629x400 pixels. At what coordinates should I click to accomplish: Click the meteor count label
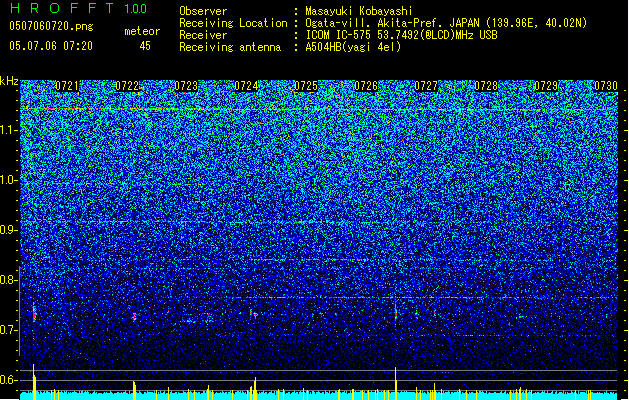142,31
